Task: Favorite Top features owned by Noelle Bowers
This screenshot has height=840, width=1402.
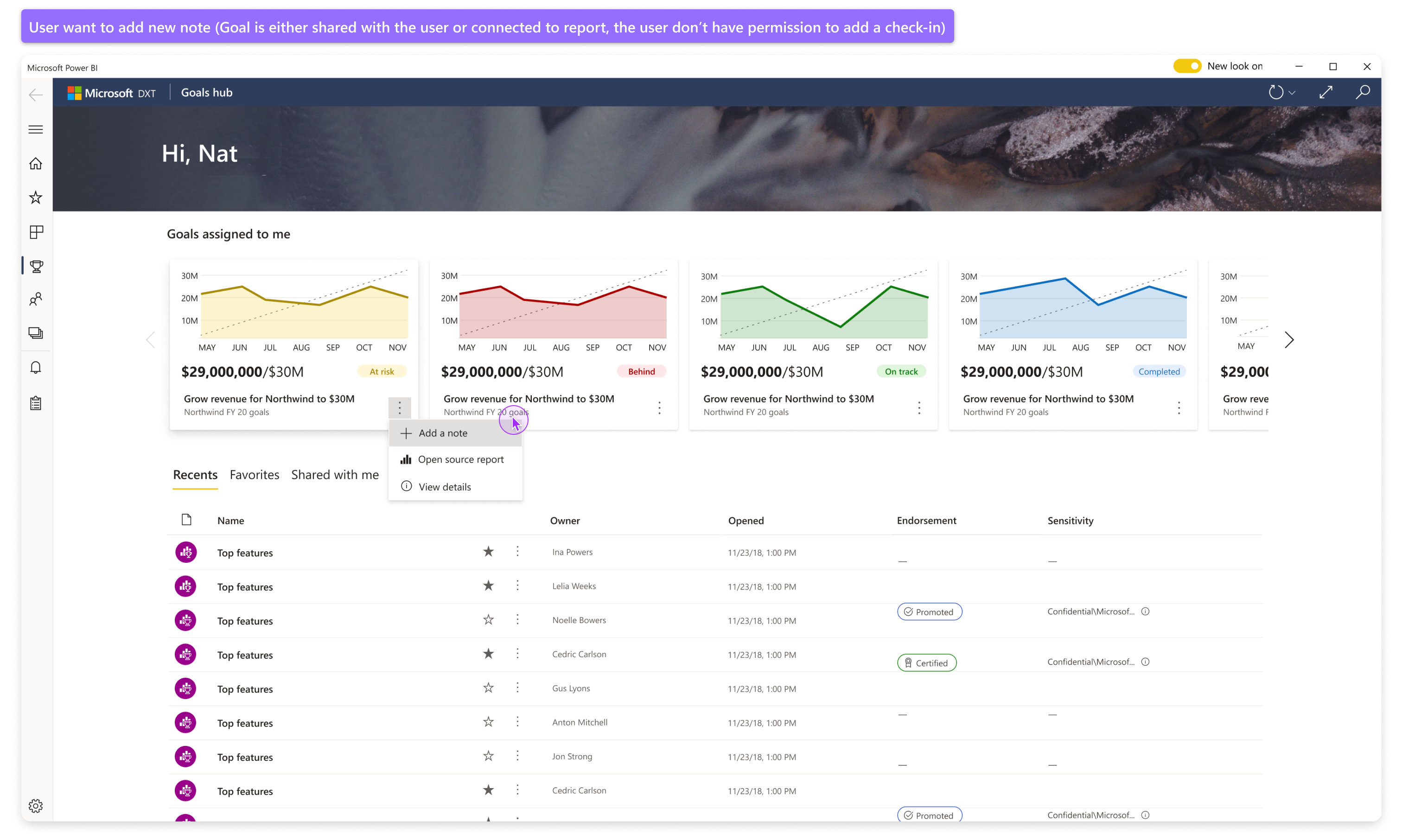Action: tap(489, 620)
